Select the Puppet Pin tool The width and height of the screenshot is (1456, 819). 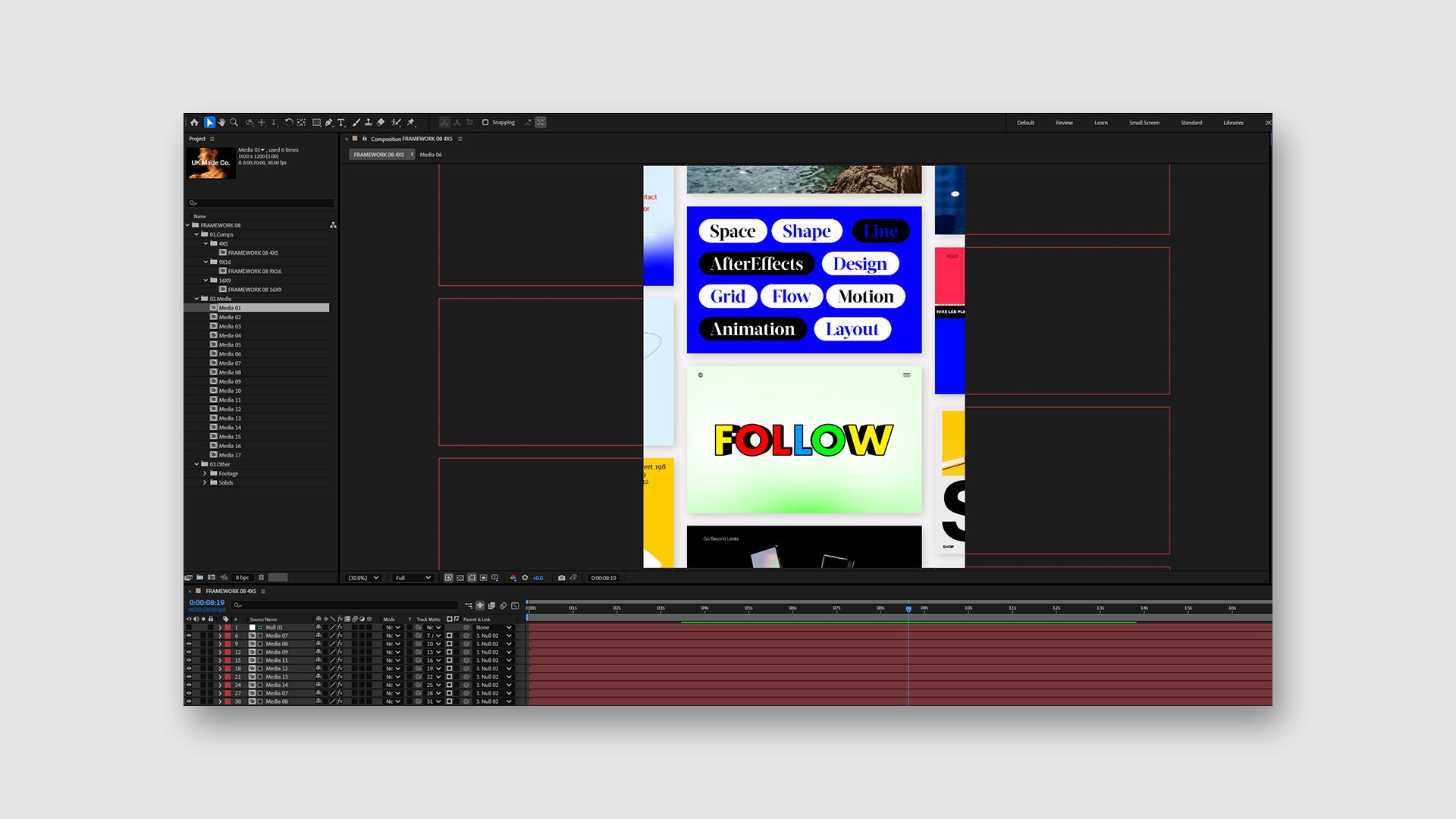click(410, 122)
